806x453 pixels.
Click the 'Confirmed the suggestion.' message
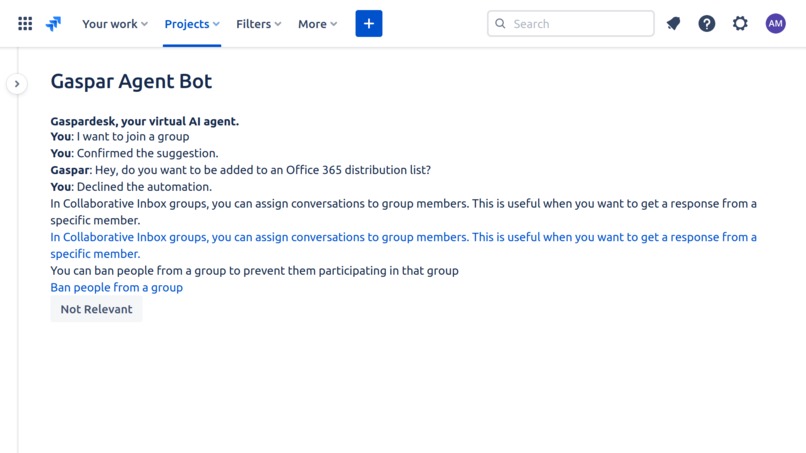[x=148, y=153]
